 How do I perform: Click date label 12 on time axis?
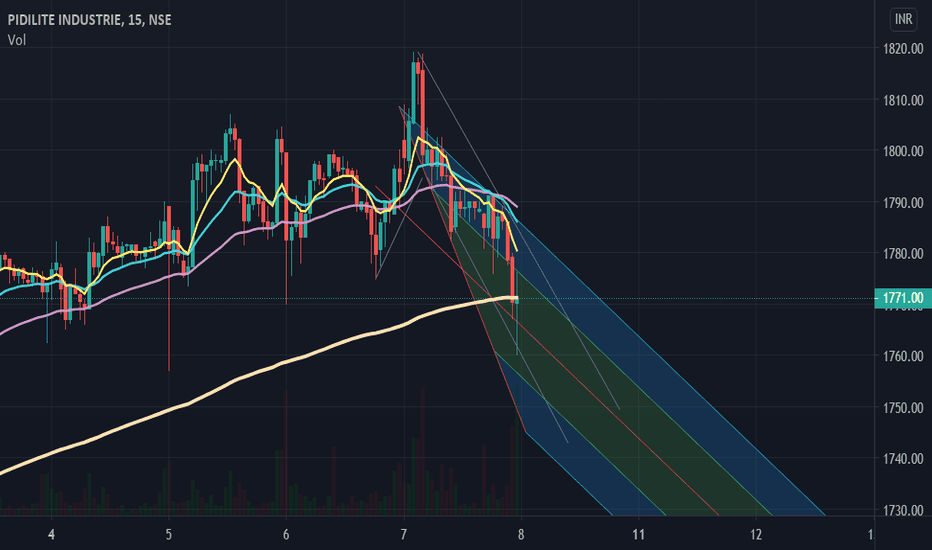(755, 534)
